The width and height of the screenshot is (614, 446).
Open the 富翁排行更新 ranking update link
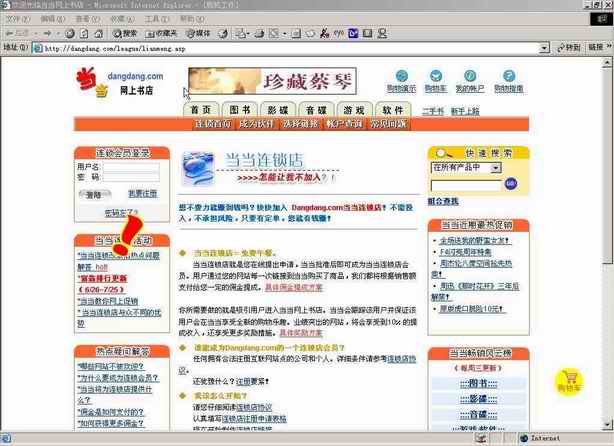pos(102,278)
